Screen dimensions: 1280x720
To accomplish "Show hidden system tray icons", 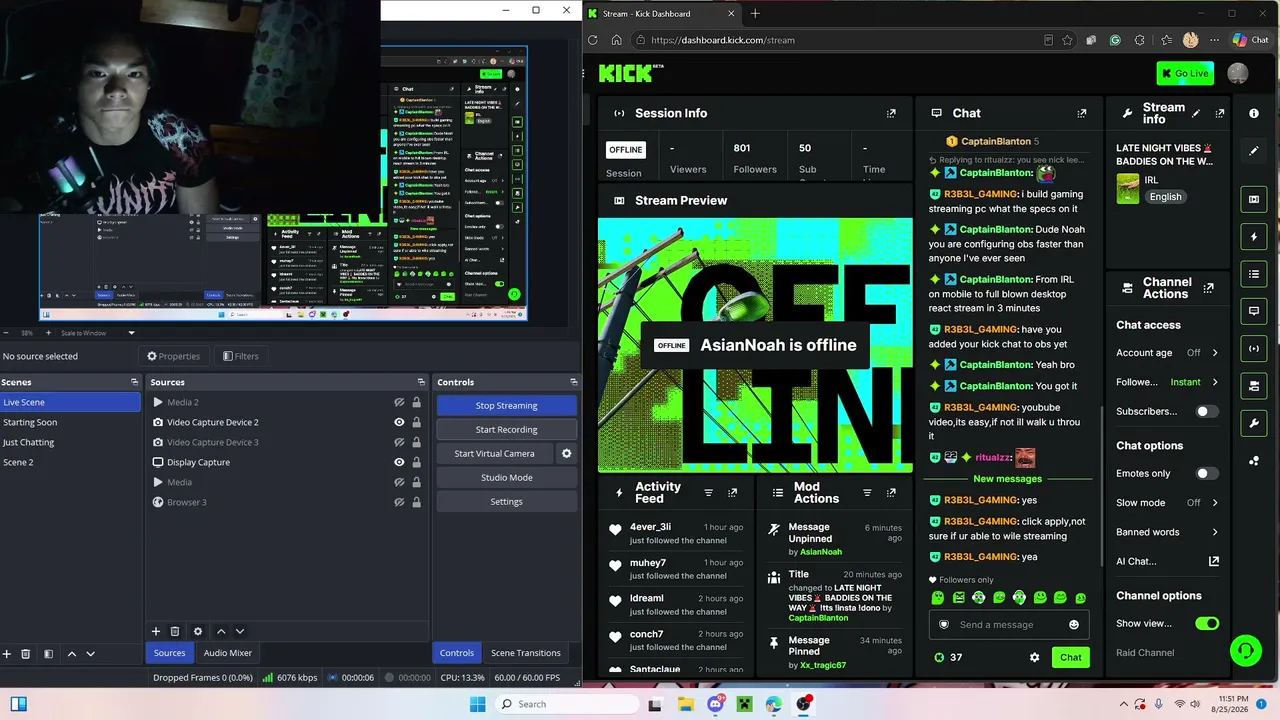I will pyautogui.click(x=1123, y=704).
